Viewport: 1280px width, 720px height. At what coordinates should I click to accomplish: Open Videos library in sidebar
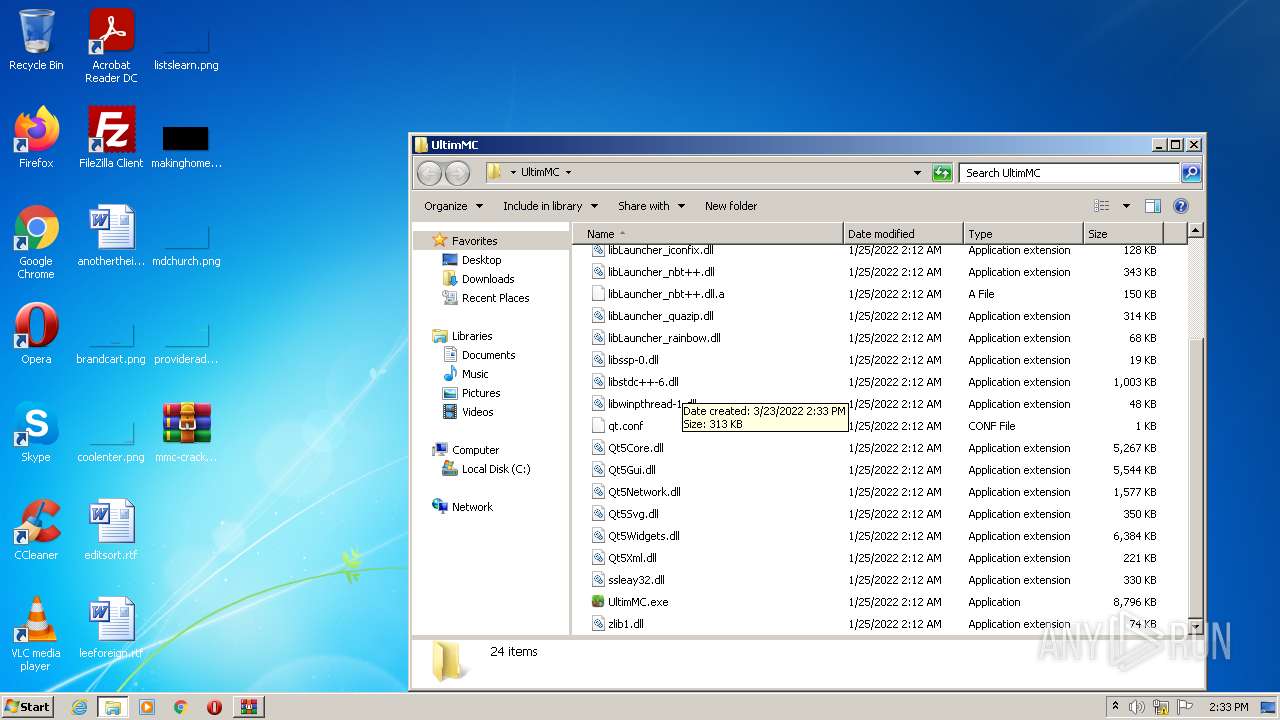tap(477, 412)
